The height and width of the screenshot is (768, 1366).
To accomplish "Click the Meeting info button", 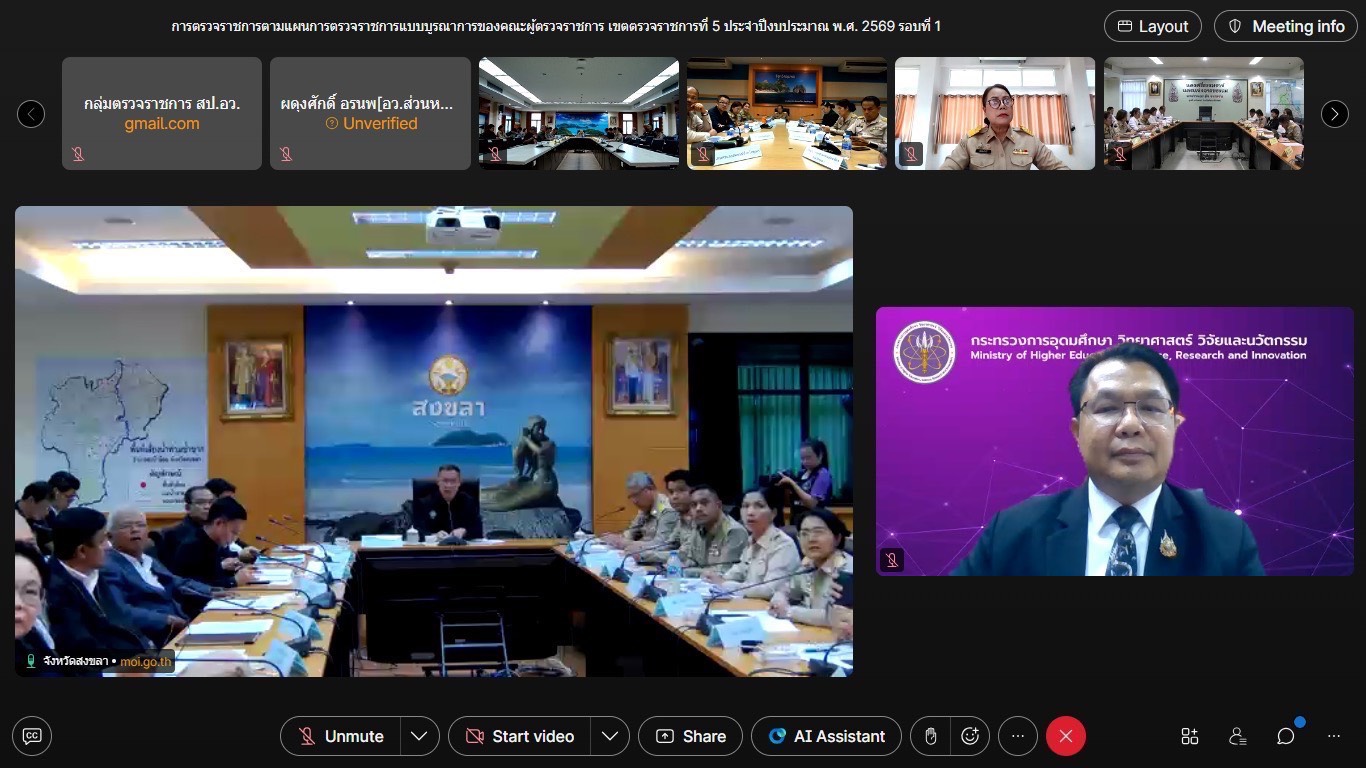I will [1285, 26].
